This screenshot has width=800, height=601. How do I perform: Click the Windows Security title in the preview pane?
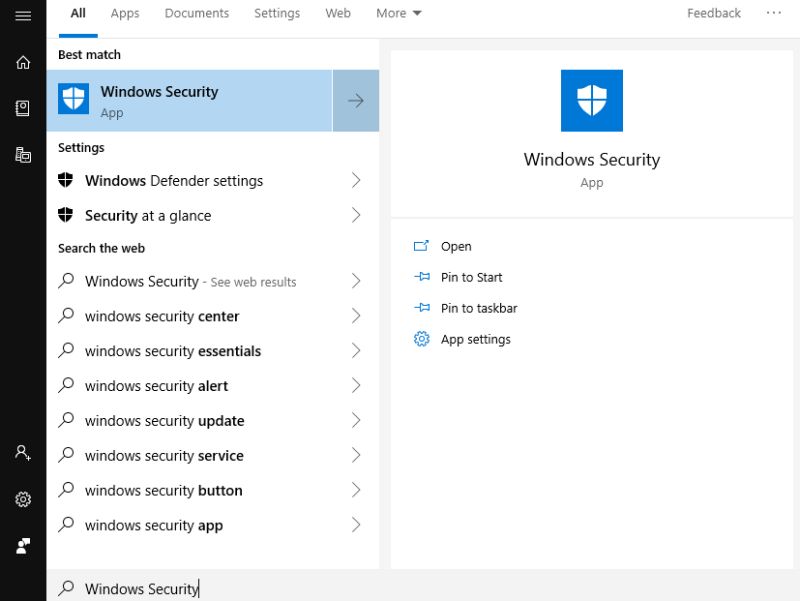tap(592, 159)
